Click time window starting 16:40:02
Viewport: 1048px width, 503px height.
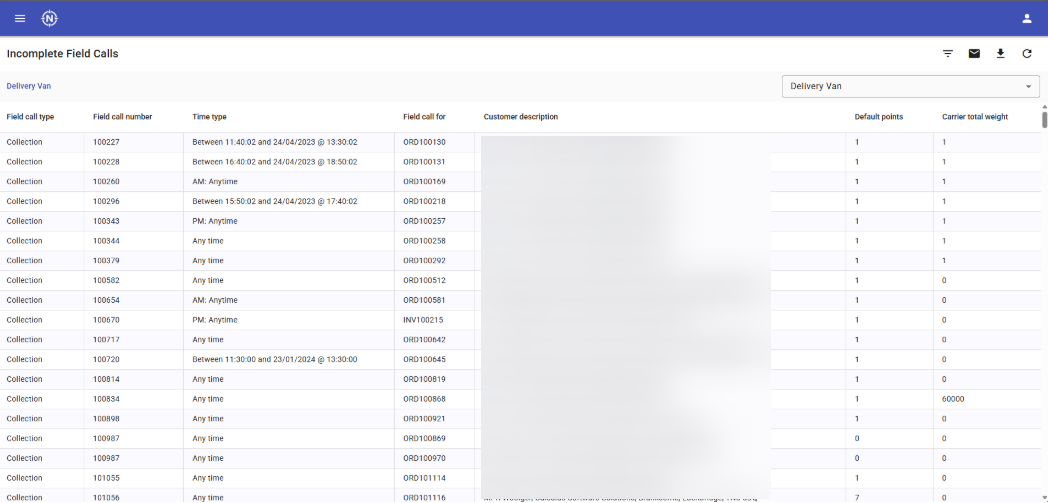click(x=275, y=162)
